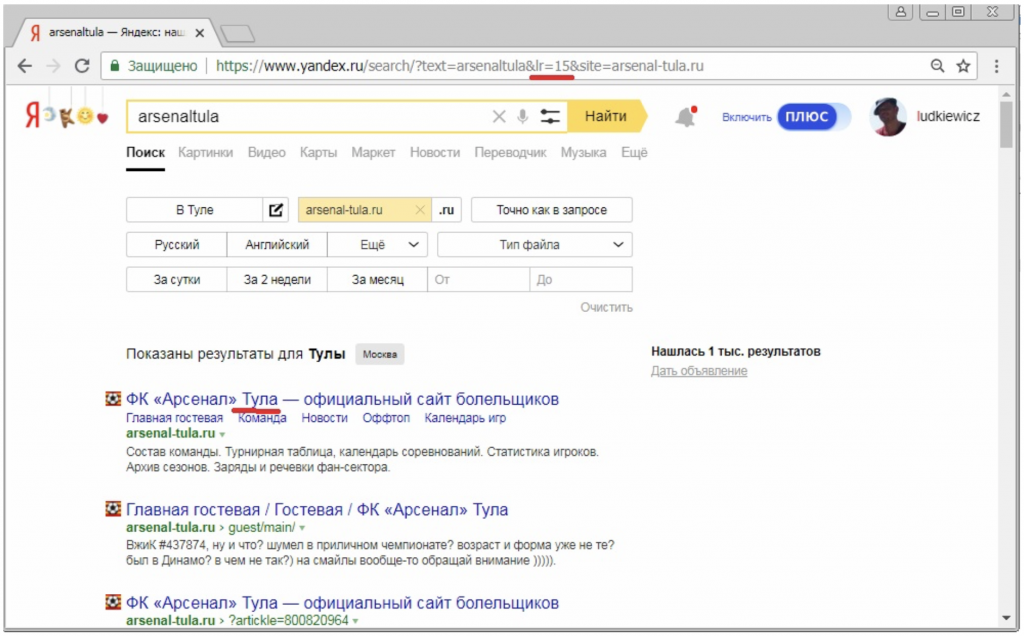Click the page vertical scrollbar thumb

click(x=1006, y=125)
